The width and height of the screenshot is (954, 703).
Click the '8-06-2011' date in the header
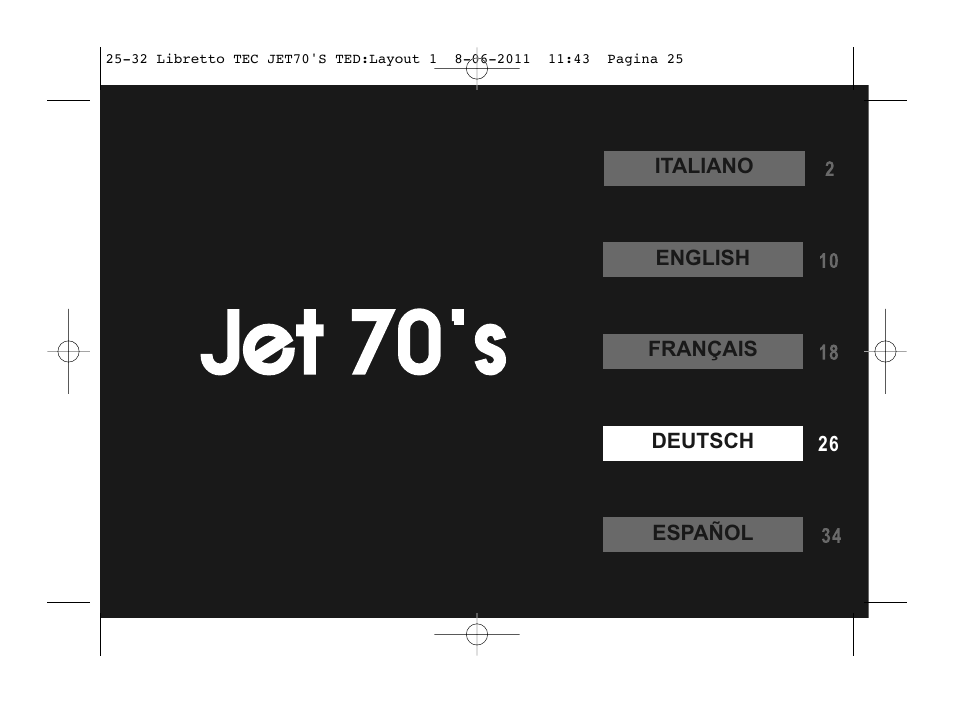click(x=492, y=59)
